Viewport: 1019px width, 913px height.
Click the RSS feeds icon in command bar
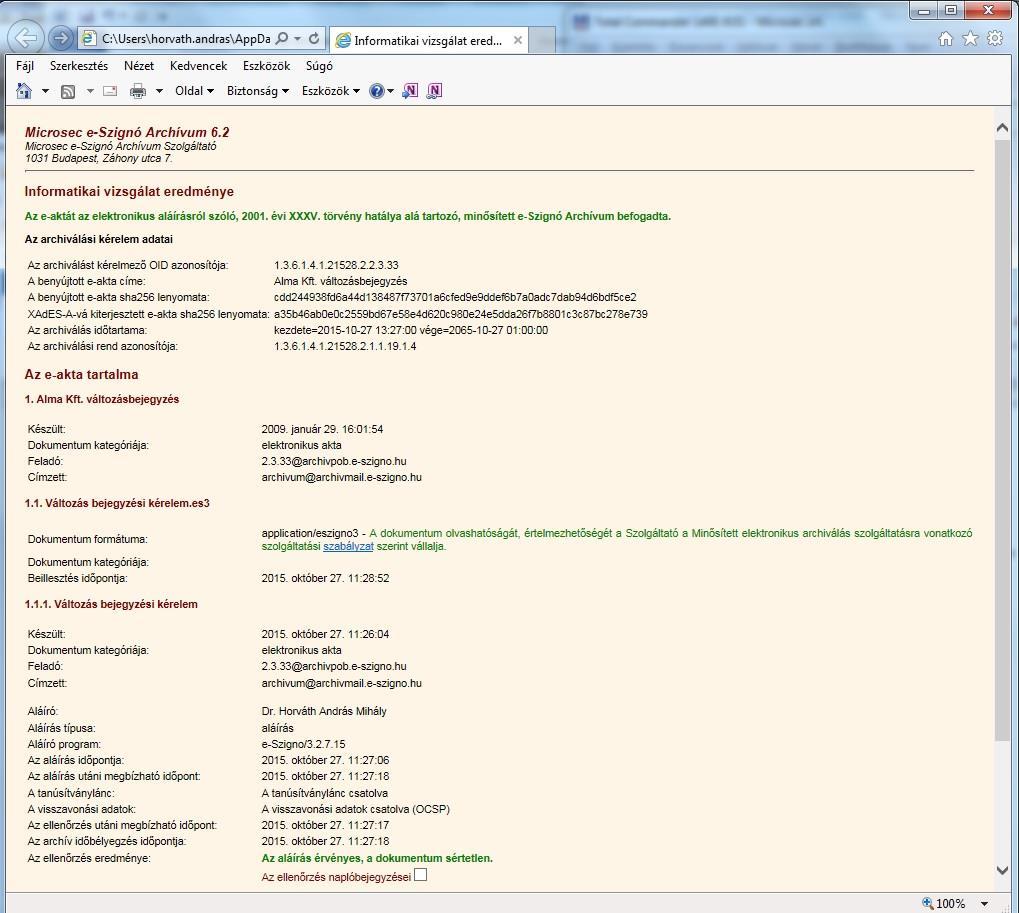[68, 92]
